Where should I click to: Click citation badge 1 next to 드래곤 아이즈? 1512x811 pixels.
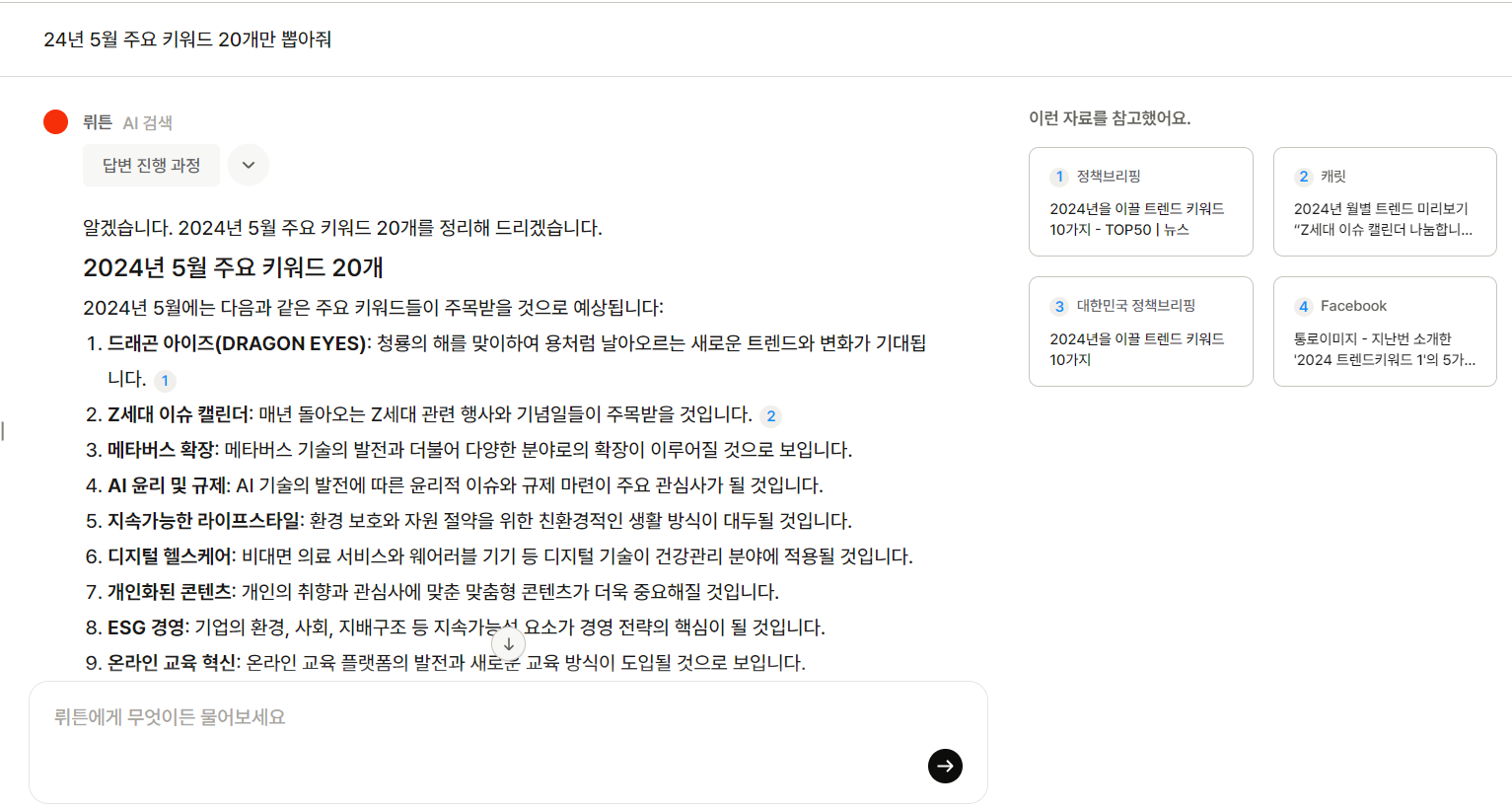(x=166, y=380)
